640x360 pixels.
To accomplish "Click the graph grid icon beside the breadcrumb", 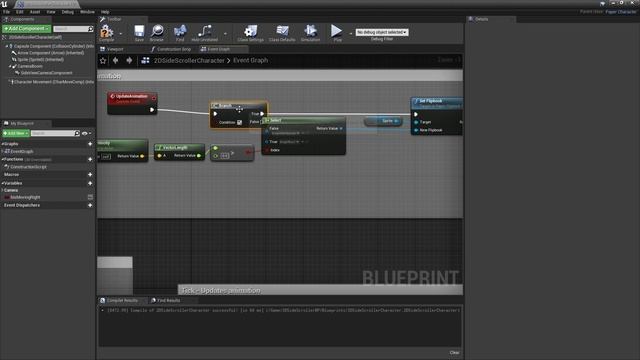I will [x=145, y=60].
